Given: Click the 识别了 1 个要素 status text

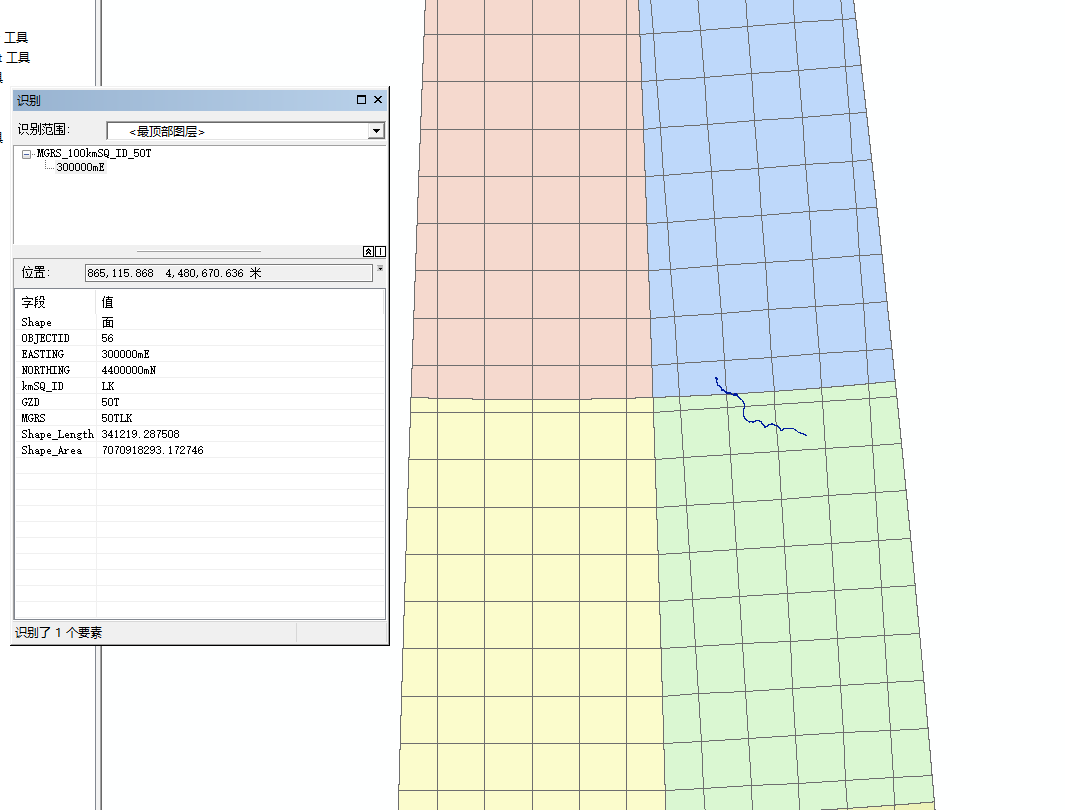Looking at the screenshot, I should pyautogui.click(x=58, y=633).
